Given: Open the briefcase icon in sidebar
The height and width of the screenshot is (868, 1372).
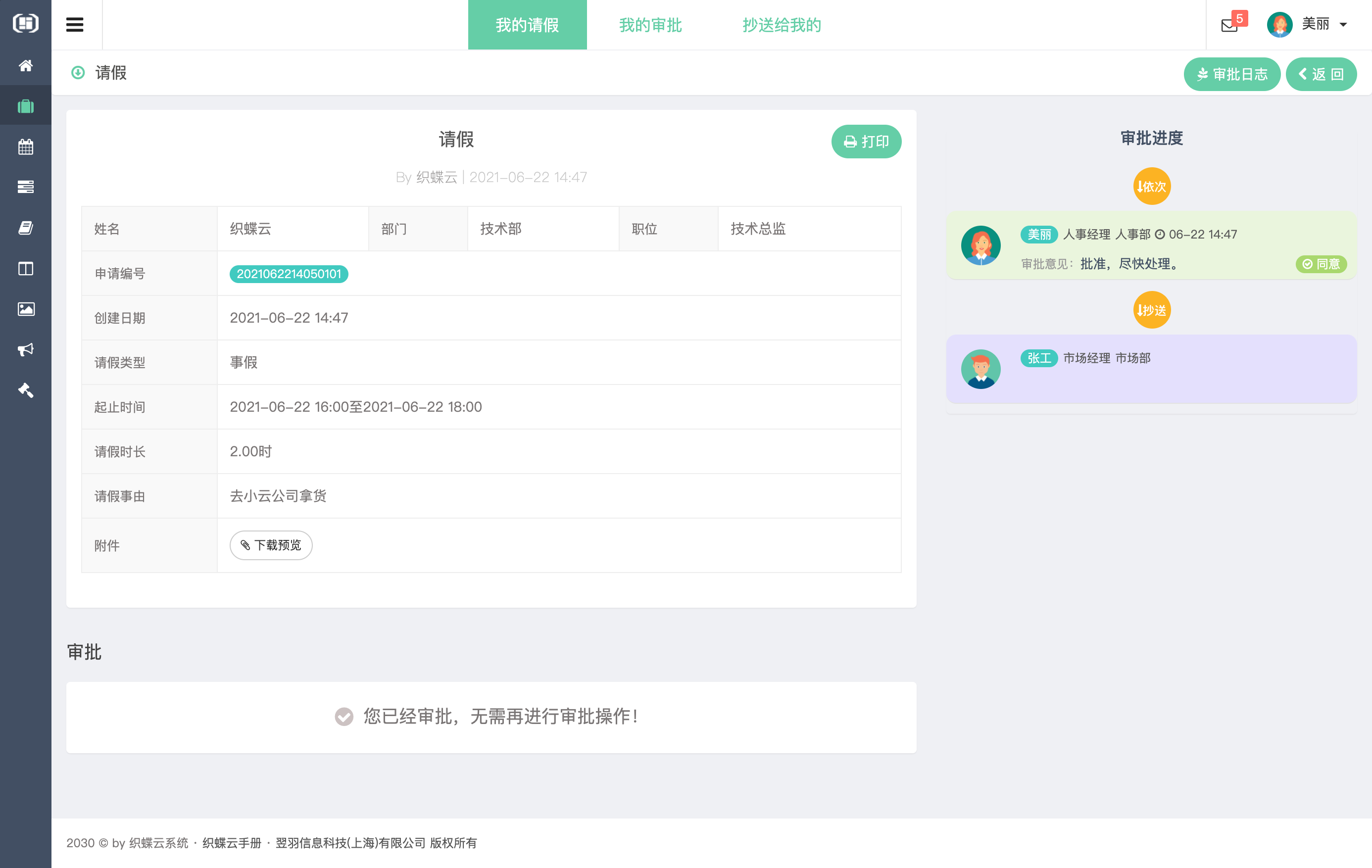Looking at the screenshot, I should 26,106.
